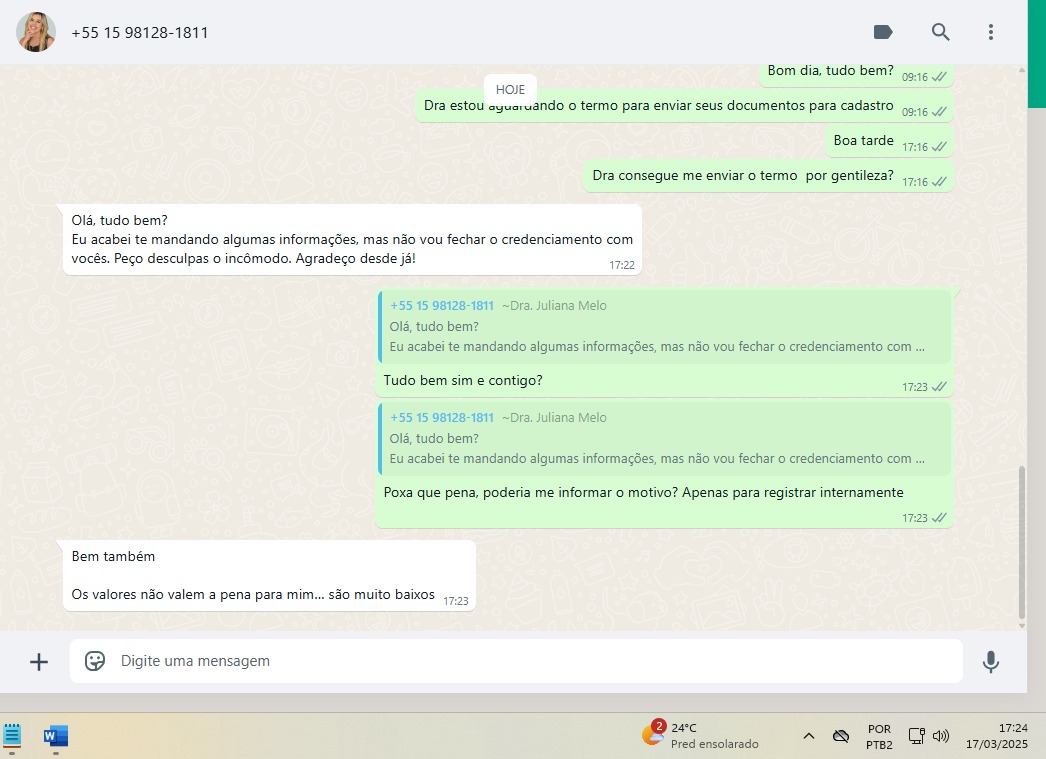Open the three-dot chat options menu
The image size is (1046, 759).
coord(990,32)
